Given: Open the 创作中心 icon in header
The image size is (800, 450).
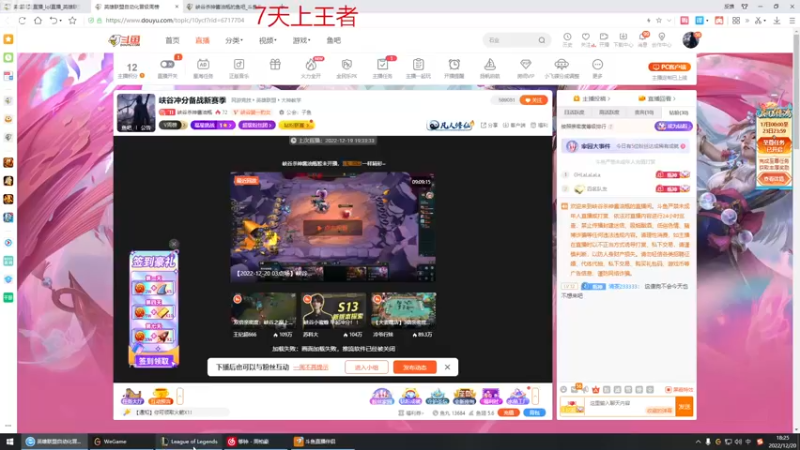Looking at the screenshot, I should (x=662, y=37).
